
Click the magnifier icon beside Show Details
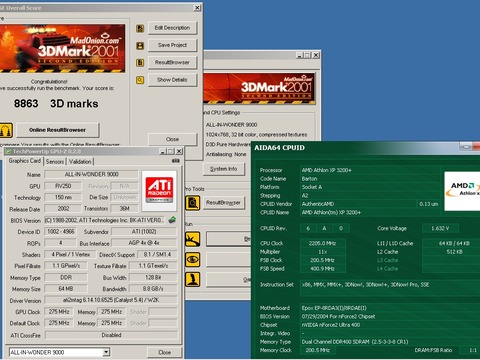click(x=140, y=80)
